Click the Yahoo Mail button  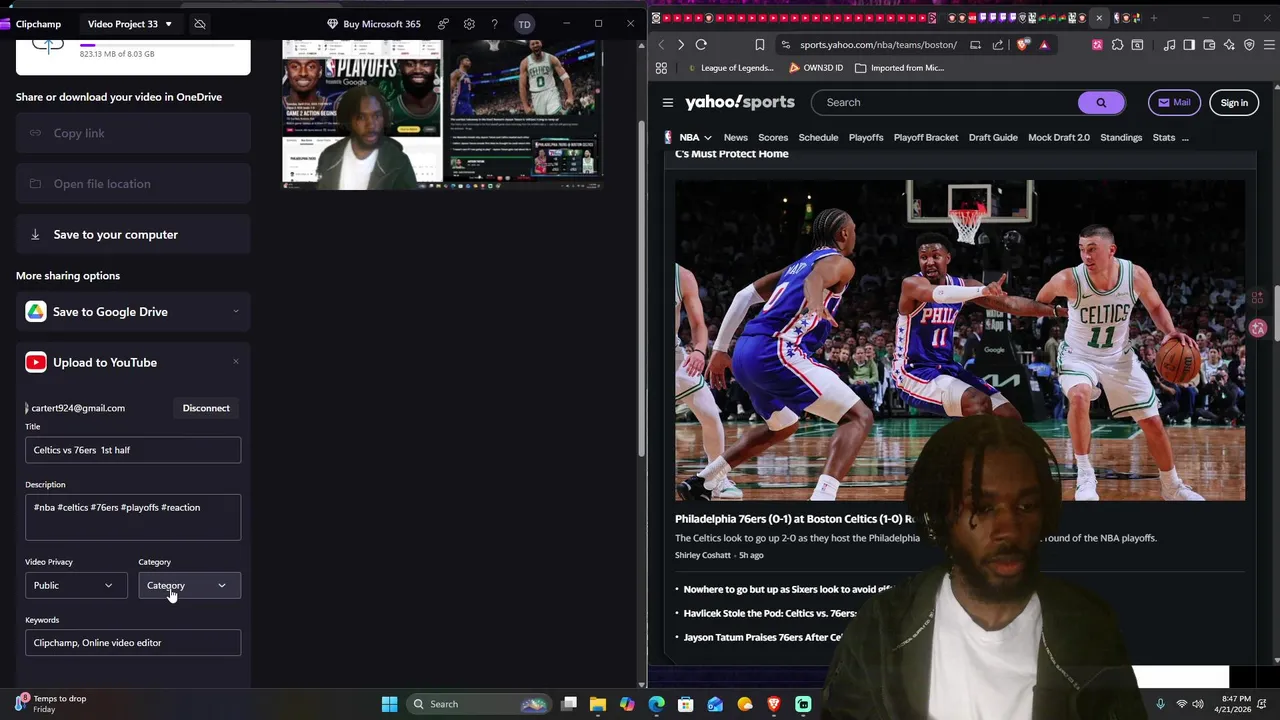tap(1174, 102)
